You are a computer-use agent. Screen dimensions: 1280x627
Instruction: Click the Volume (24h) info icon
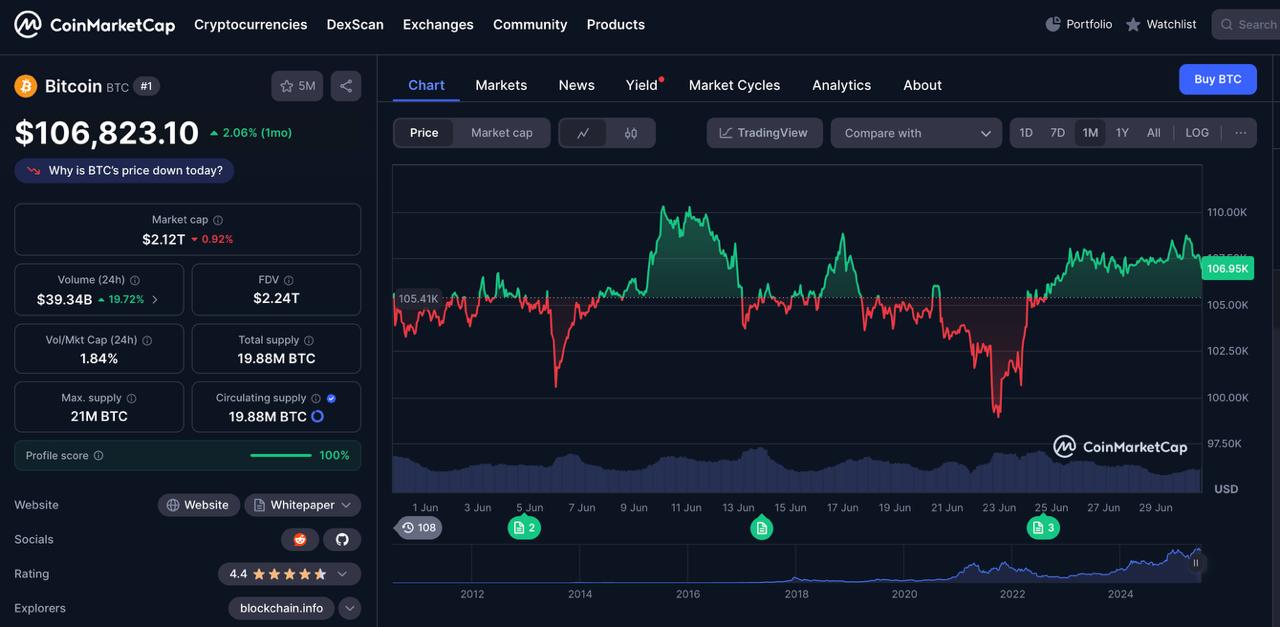point(135,280)
